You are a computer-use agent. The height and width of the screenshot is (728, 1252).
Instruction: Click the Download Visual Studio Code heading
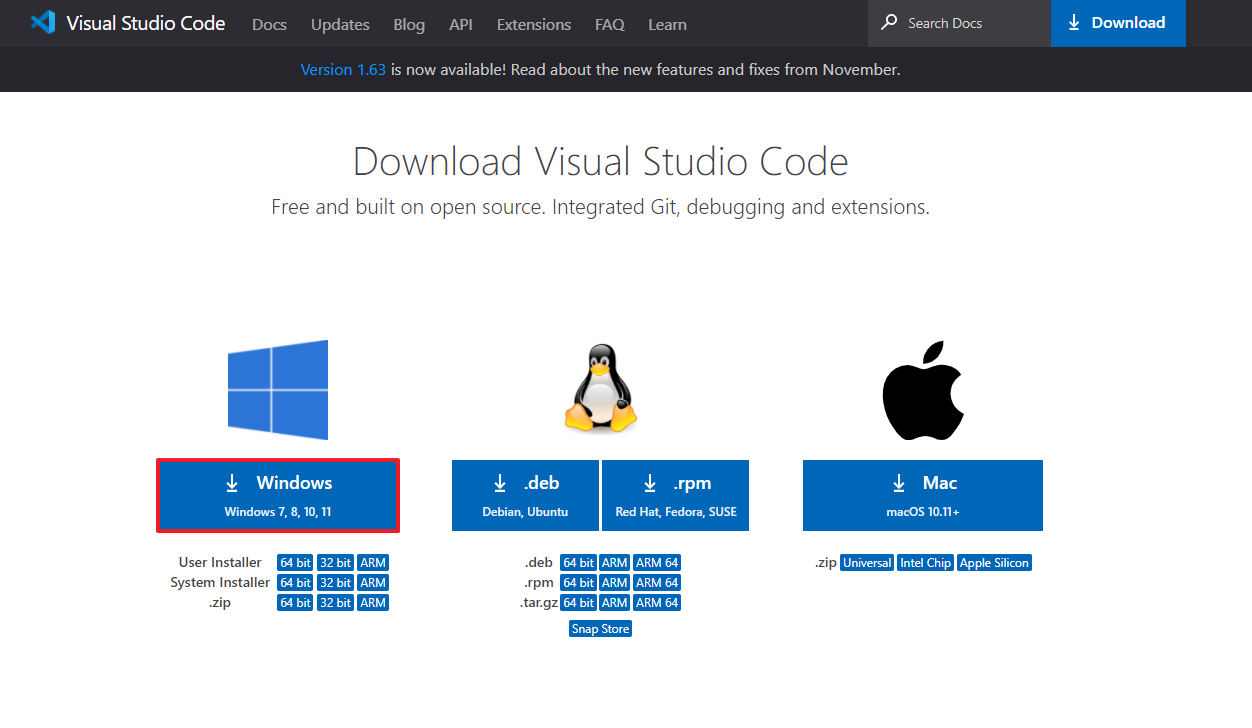(600, 161)
